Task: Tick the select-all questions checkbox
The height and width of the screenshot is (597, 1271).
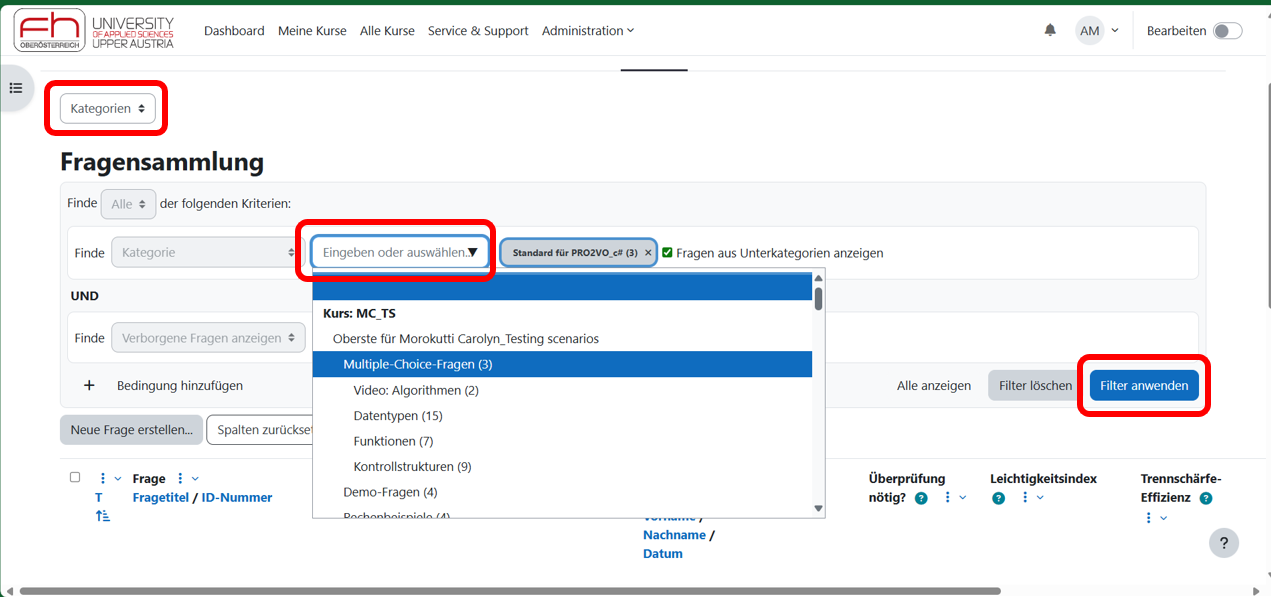Action: (75, 478)
